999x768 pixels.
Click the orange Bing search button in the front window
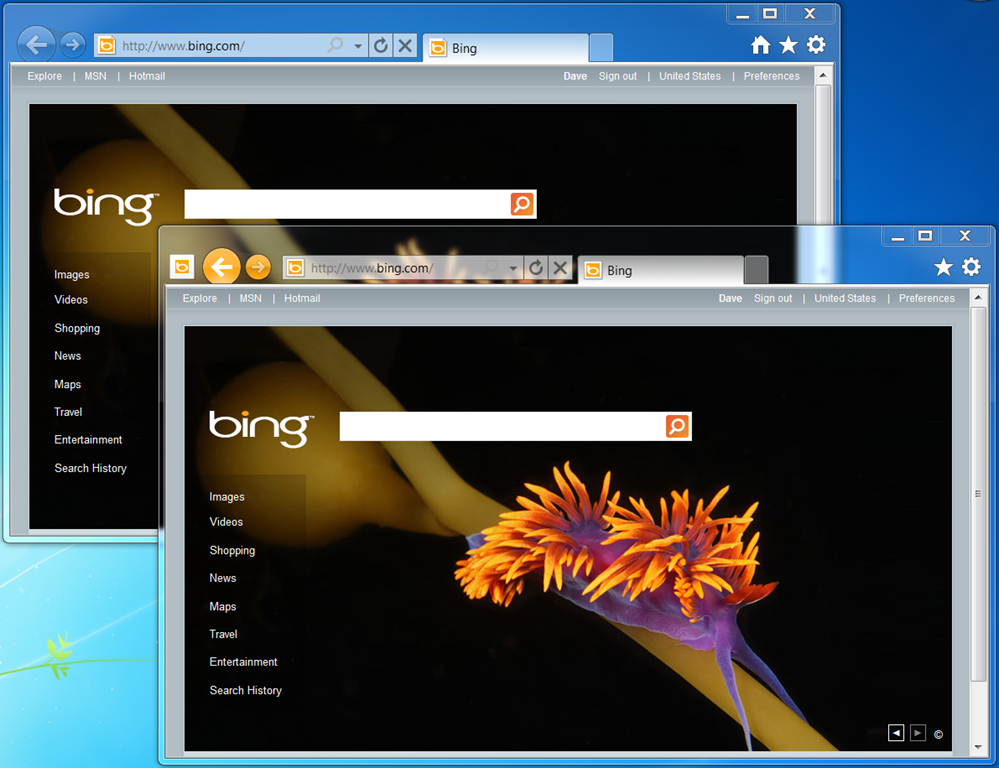(677, 426)
